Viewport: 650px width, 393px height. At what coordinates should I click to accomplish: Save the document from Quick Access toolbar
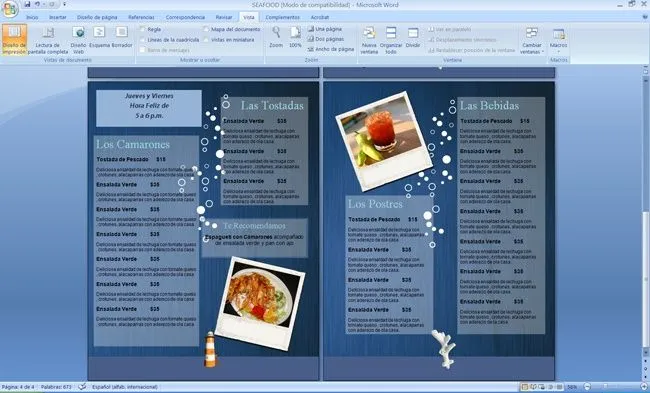[27, 5]
